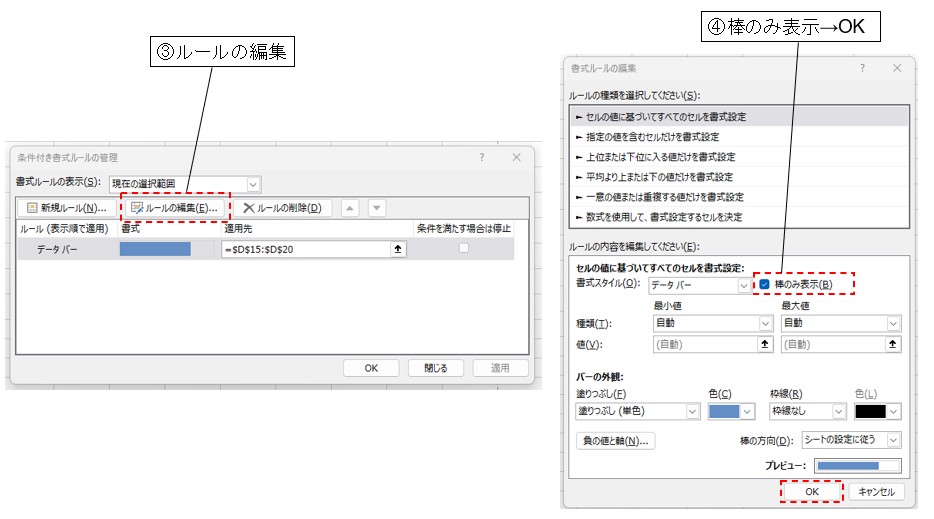Check the stop-if-true box for データ バー rule

463,249
